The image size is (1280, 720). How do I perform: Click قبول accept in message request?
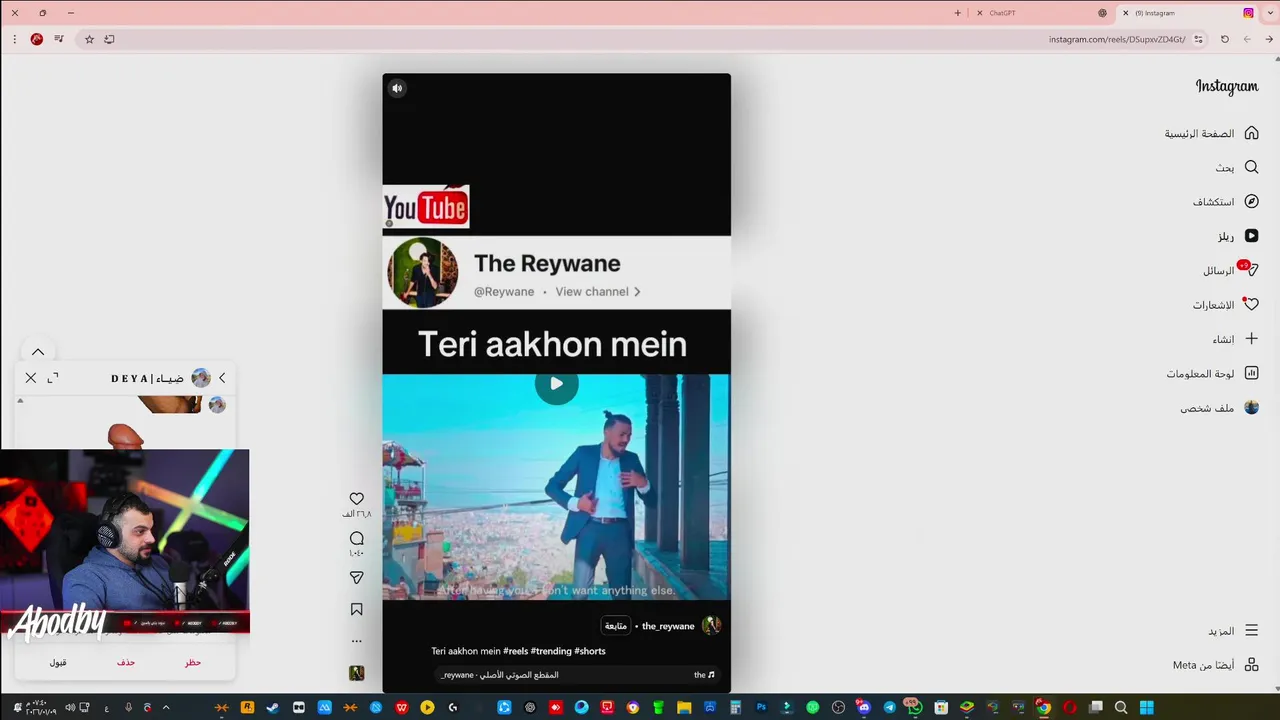58,662
